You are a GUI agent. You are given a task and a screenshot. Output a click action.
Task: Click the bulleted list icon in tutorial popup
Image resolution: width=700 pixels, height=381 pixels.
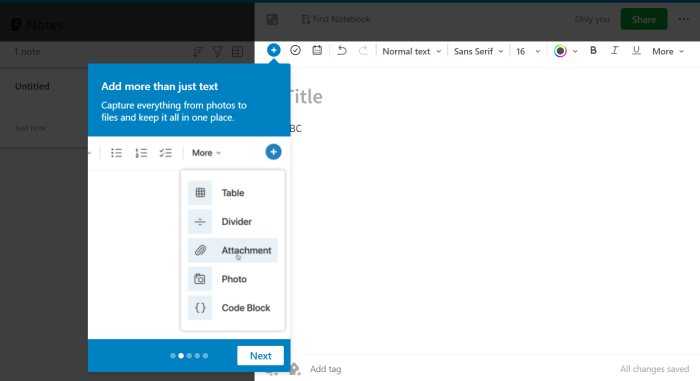(x=117, y=153)
